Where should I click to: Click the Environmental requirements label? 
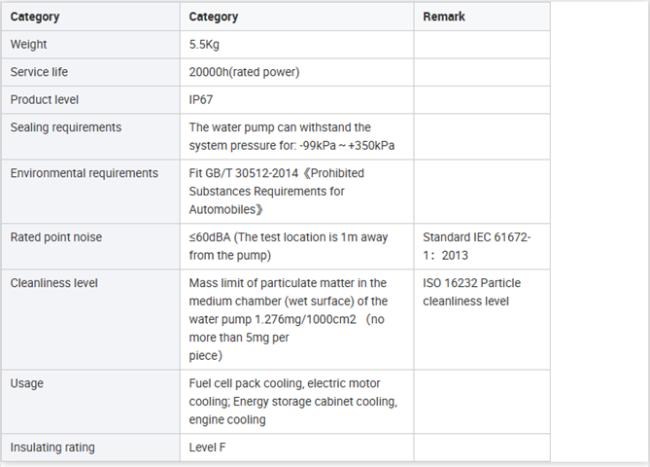tap(84, 173)
